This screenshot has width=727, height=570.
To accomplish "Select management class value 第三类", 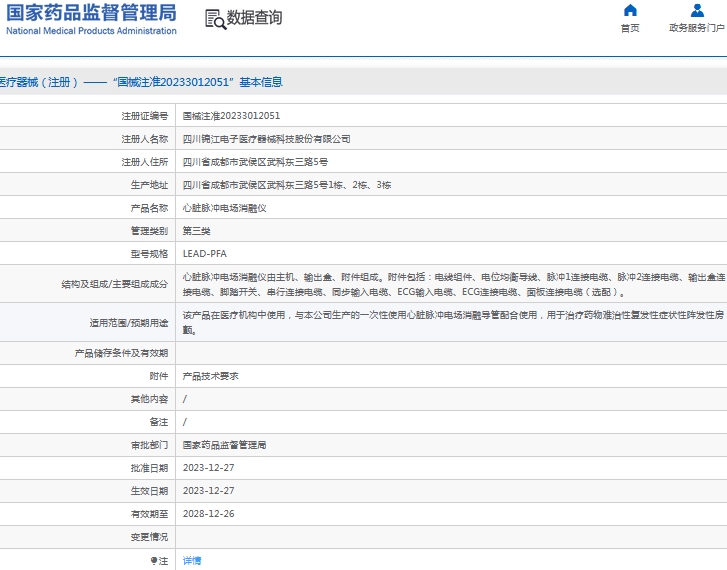I will pyautogui.click(x=197, y=231).
